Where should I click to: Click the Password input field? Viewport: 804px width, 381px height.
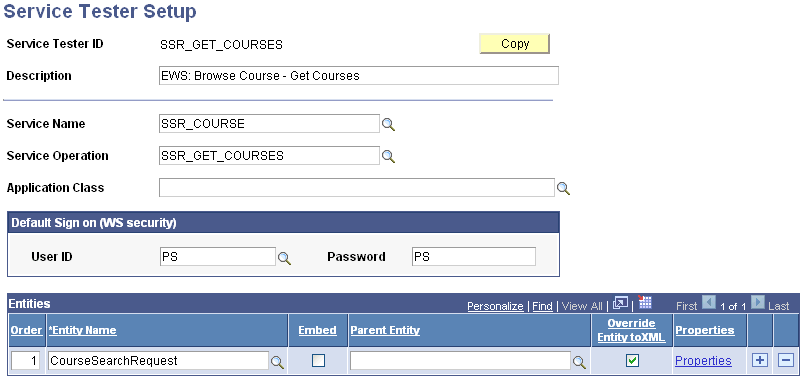[474, 256]
